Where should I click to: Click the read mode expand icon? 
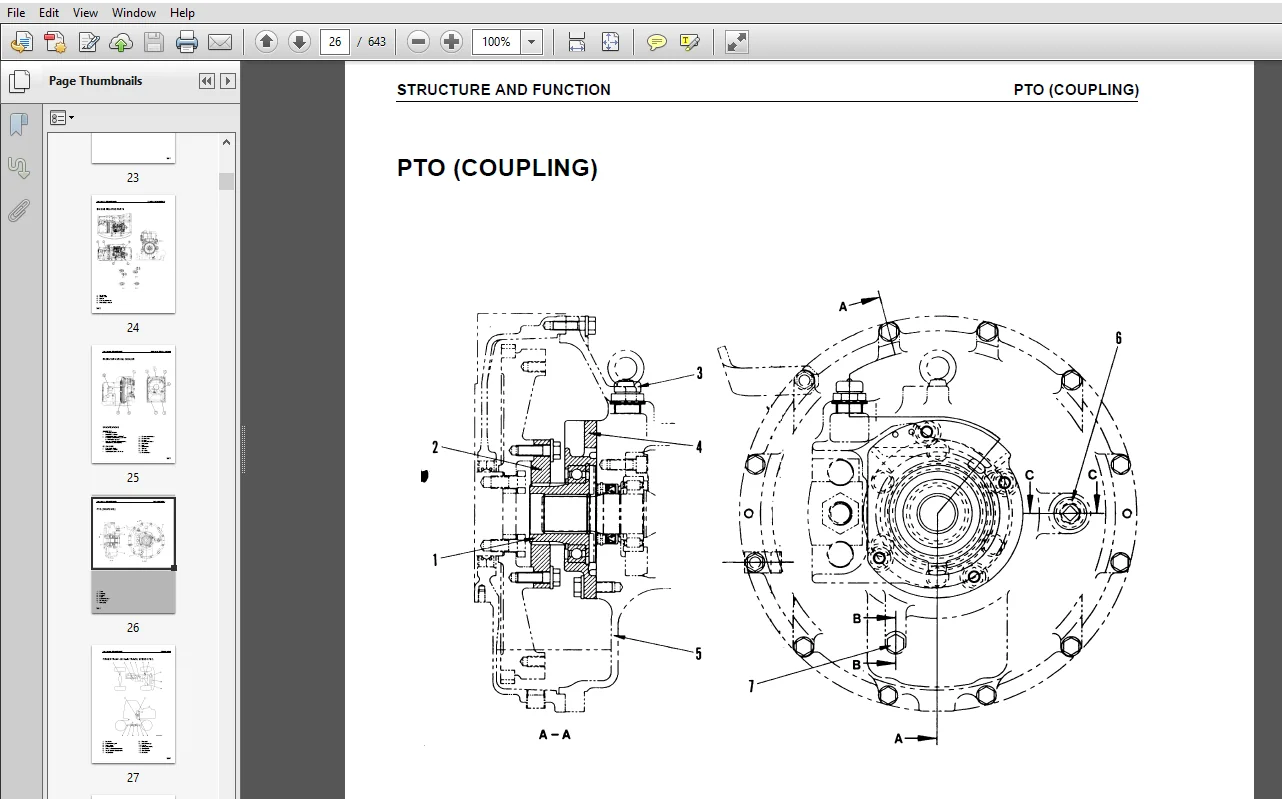point(737,42)
